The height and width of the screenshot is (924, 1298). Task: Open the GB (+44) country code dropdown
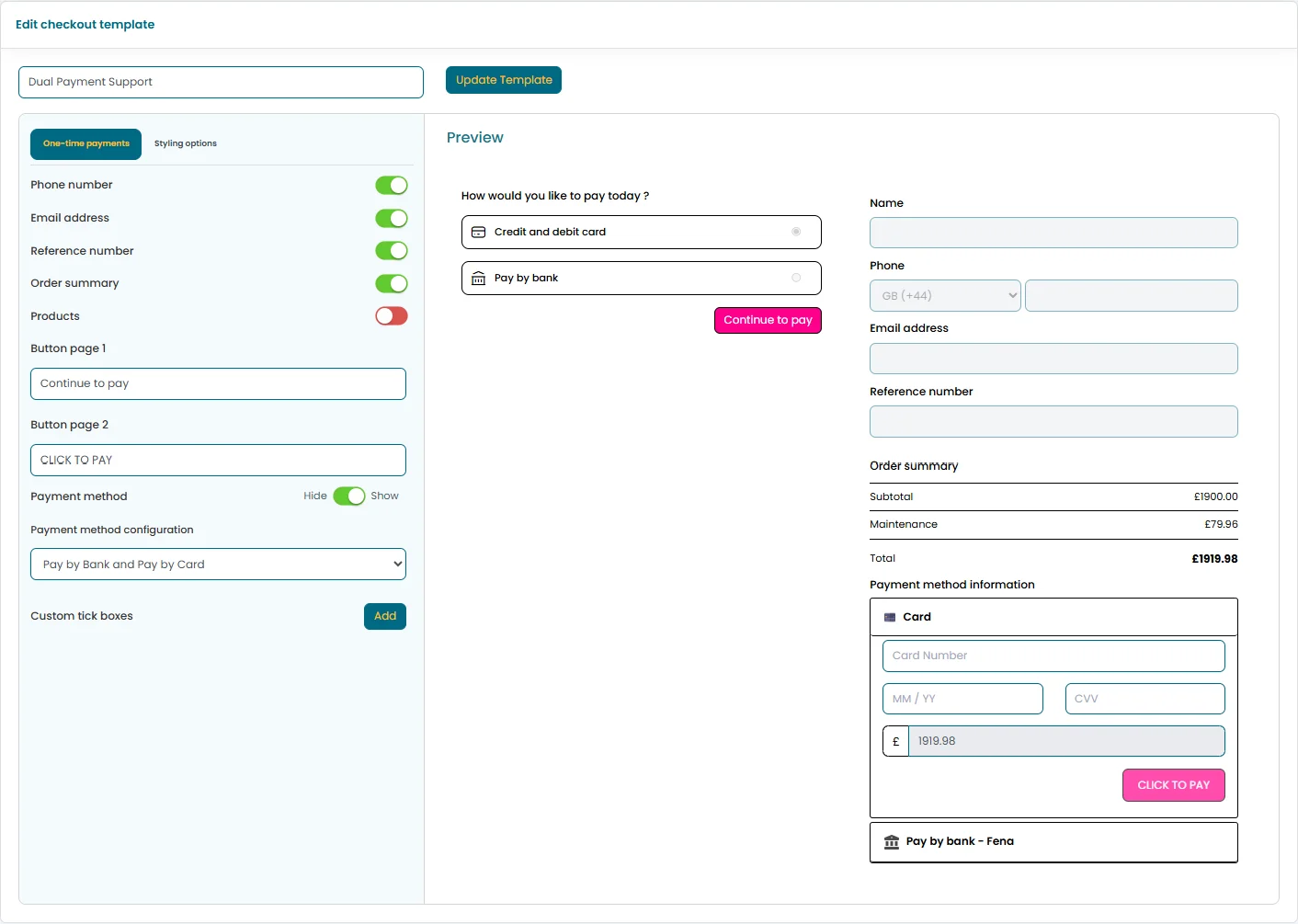pos(945,295)
